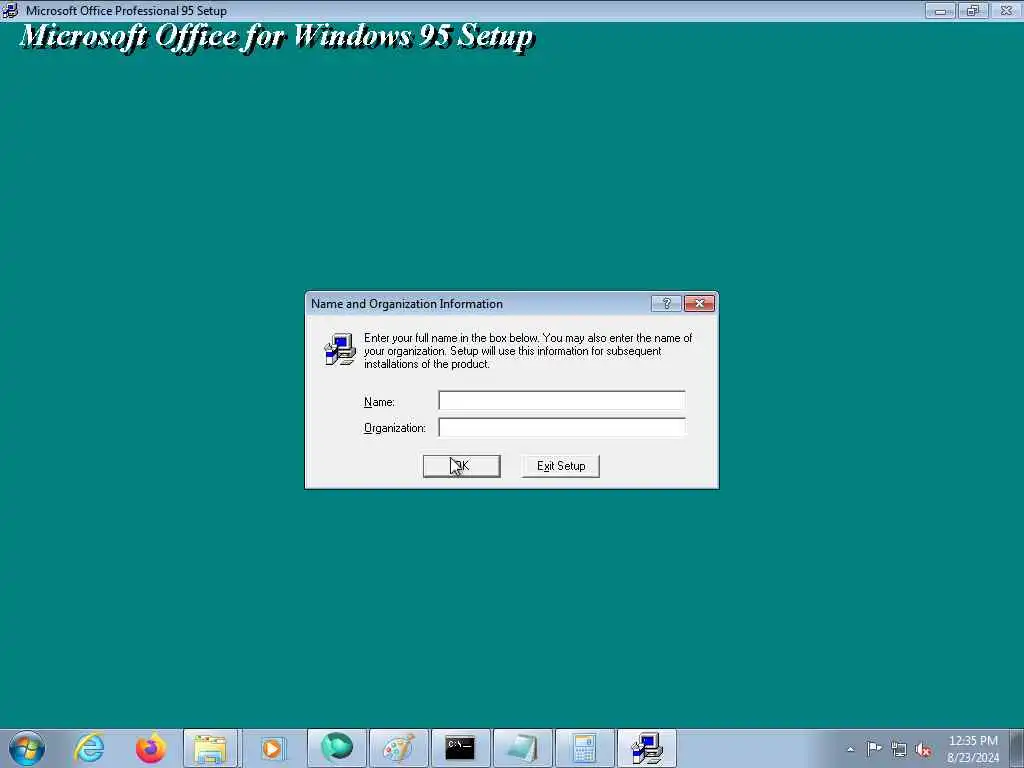Click the muted volume tray icon
The width and height of the screenshot is (1024, 768).
coord(923,749)
